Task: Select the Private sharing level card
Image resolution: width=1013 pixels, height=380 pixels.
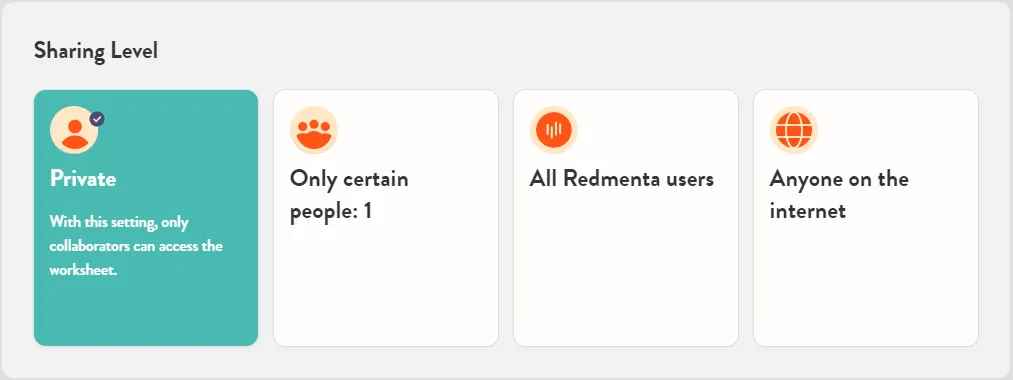Action: point(146,218)
